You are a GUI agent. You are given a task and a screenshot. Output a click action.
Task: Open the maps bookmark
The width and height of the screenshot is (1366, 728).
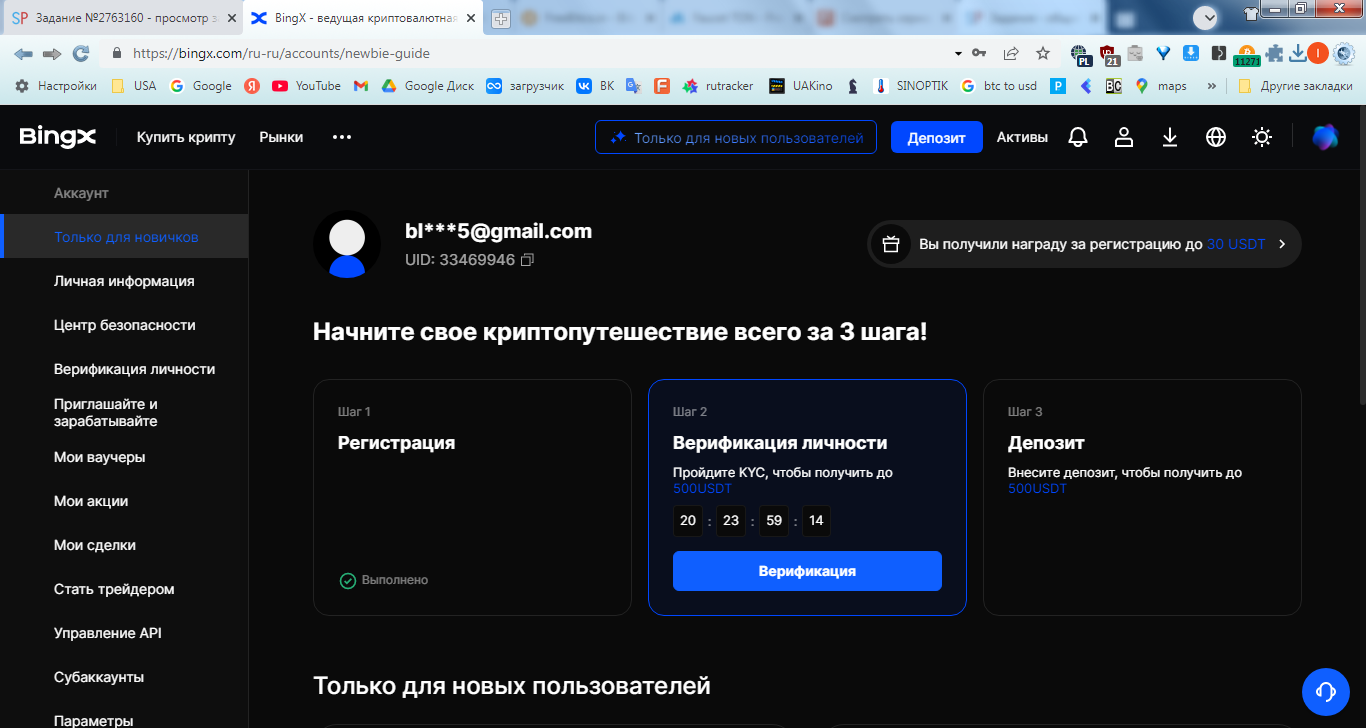[1161, 86]
